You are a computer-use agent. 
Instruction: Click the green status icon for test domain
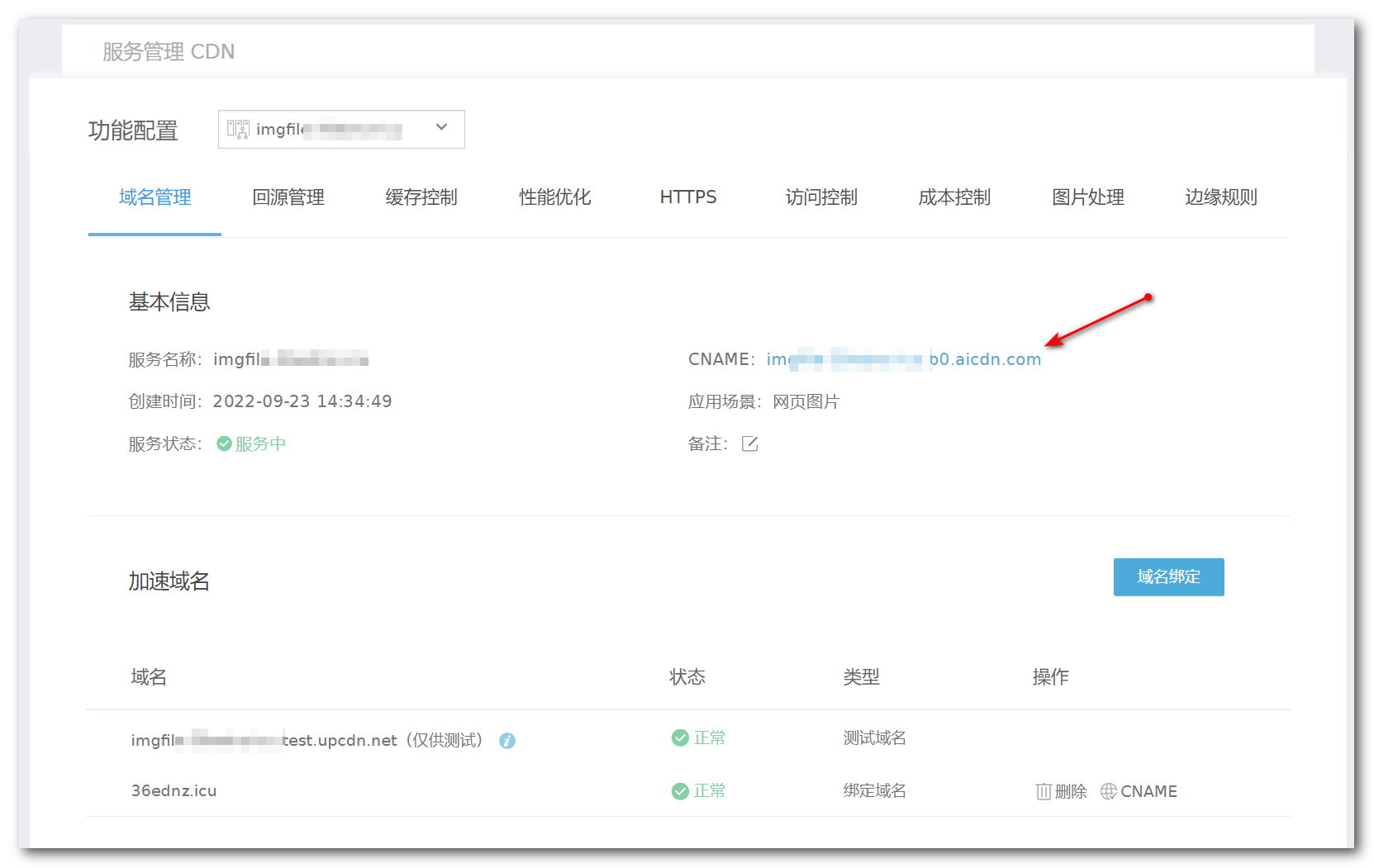tap(680, 738)
